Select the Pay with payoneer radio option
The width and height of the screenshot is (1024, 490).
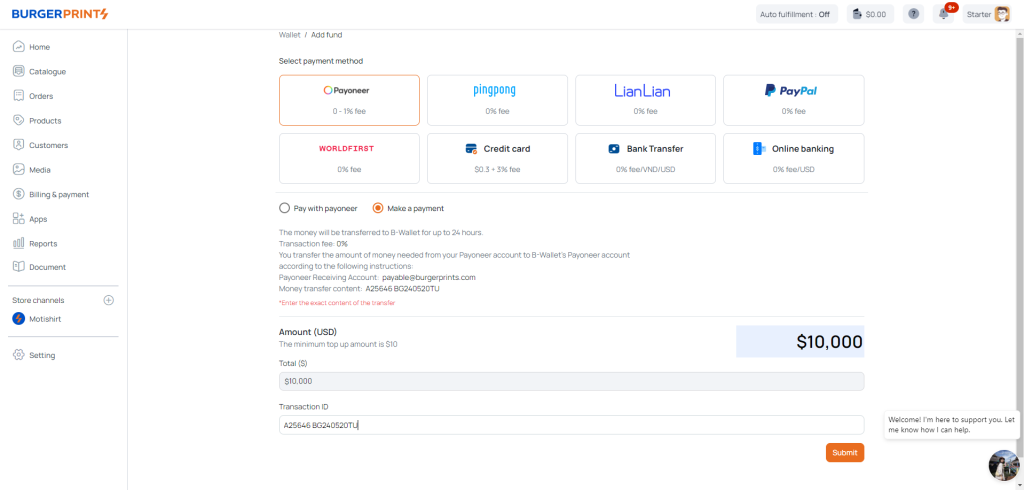pos(284,208)
